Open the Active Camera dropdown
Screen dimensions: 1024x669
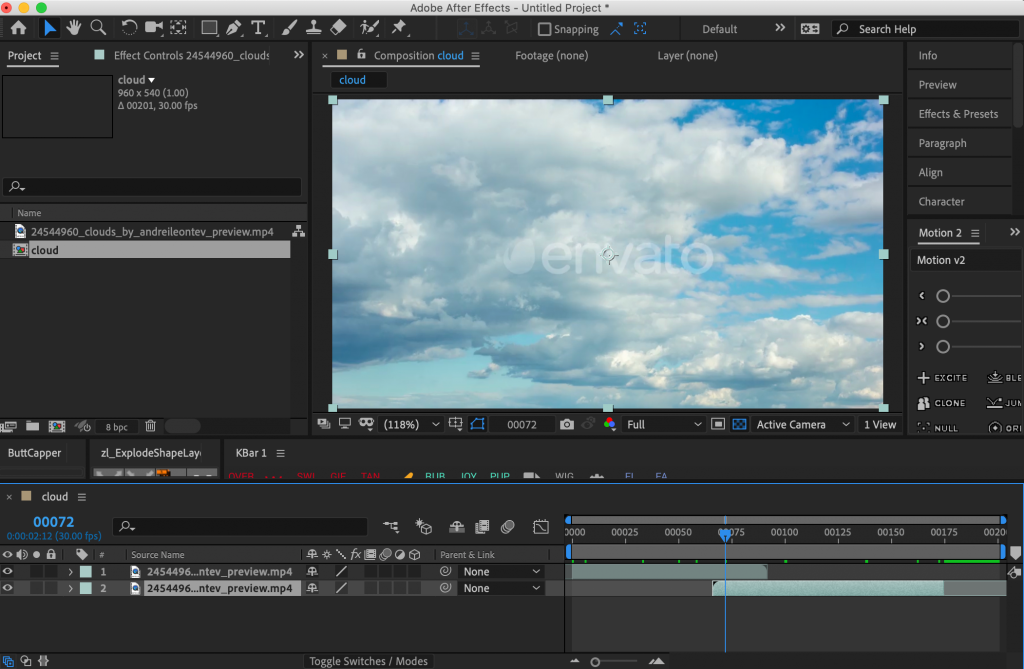click(x=803, y=425)
